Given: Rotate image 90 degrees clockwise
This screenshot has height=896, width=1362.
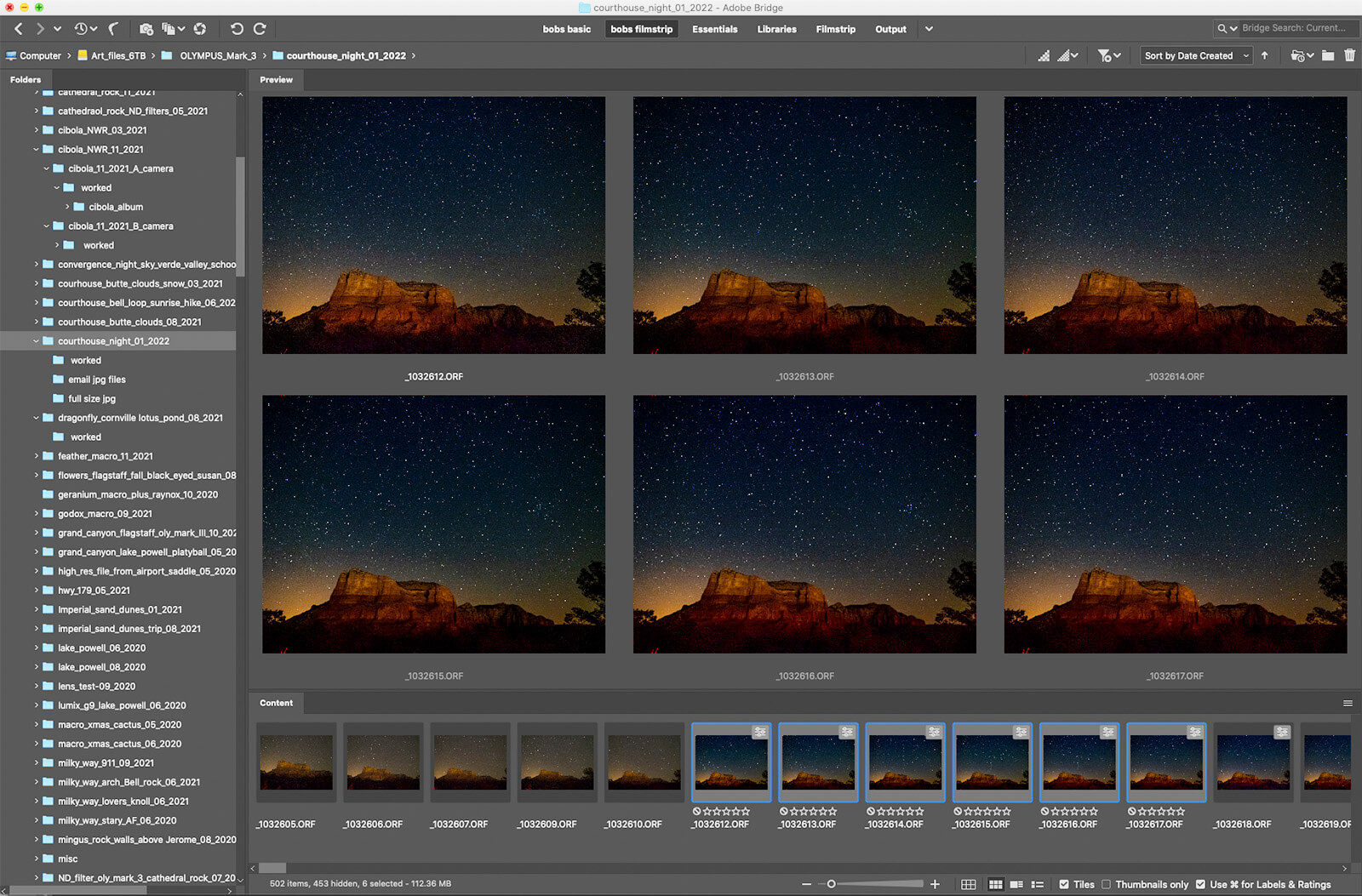Looking at the screenshot, I should click(260, 29).
